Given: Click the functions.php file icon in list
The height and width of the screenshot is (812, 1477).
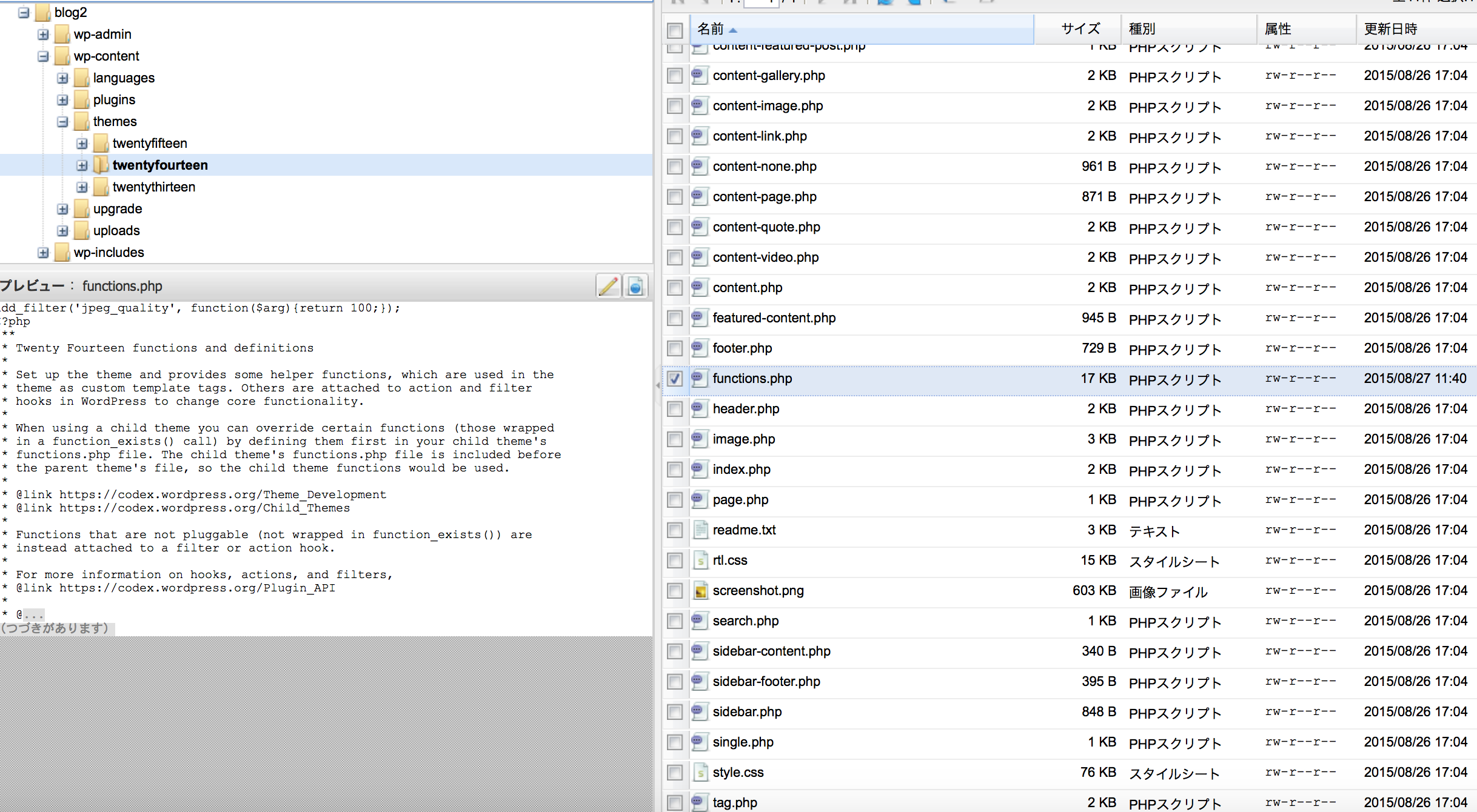Looking at the screenshot, I should click(699, 378).
